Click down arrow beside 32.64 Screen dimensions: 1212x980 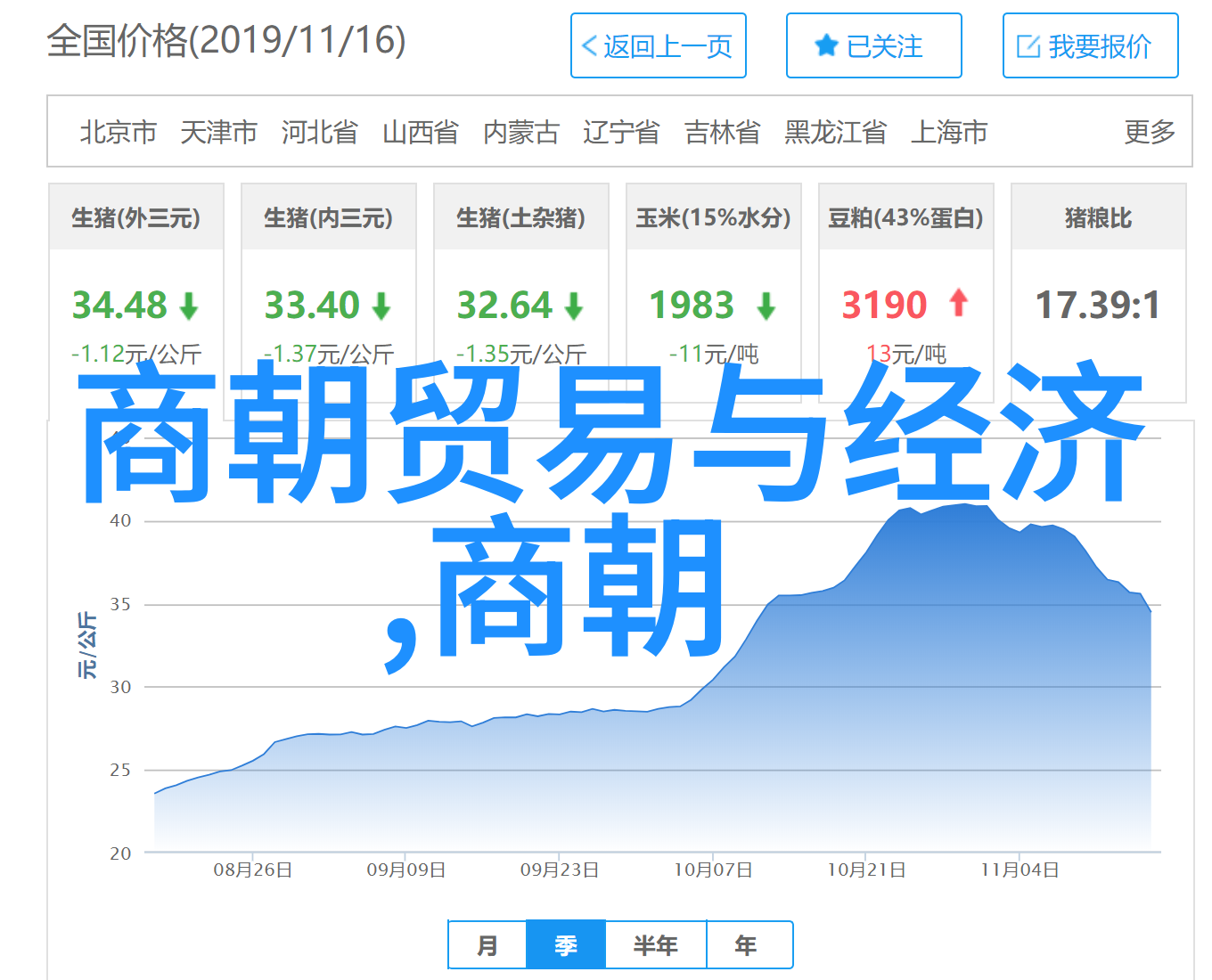coord(574,307)
